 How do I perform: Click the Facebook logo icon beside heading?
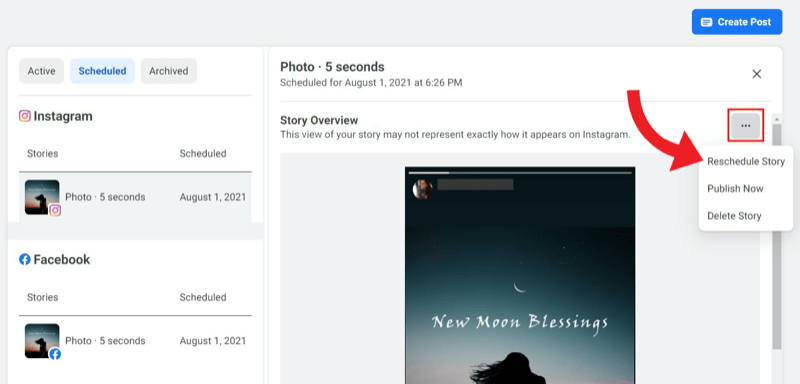click(x=24, y=259)
